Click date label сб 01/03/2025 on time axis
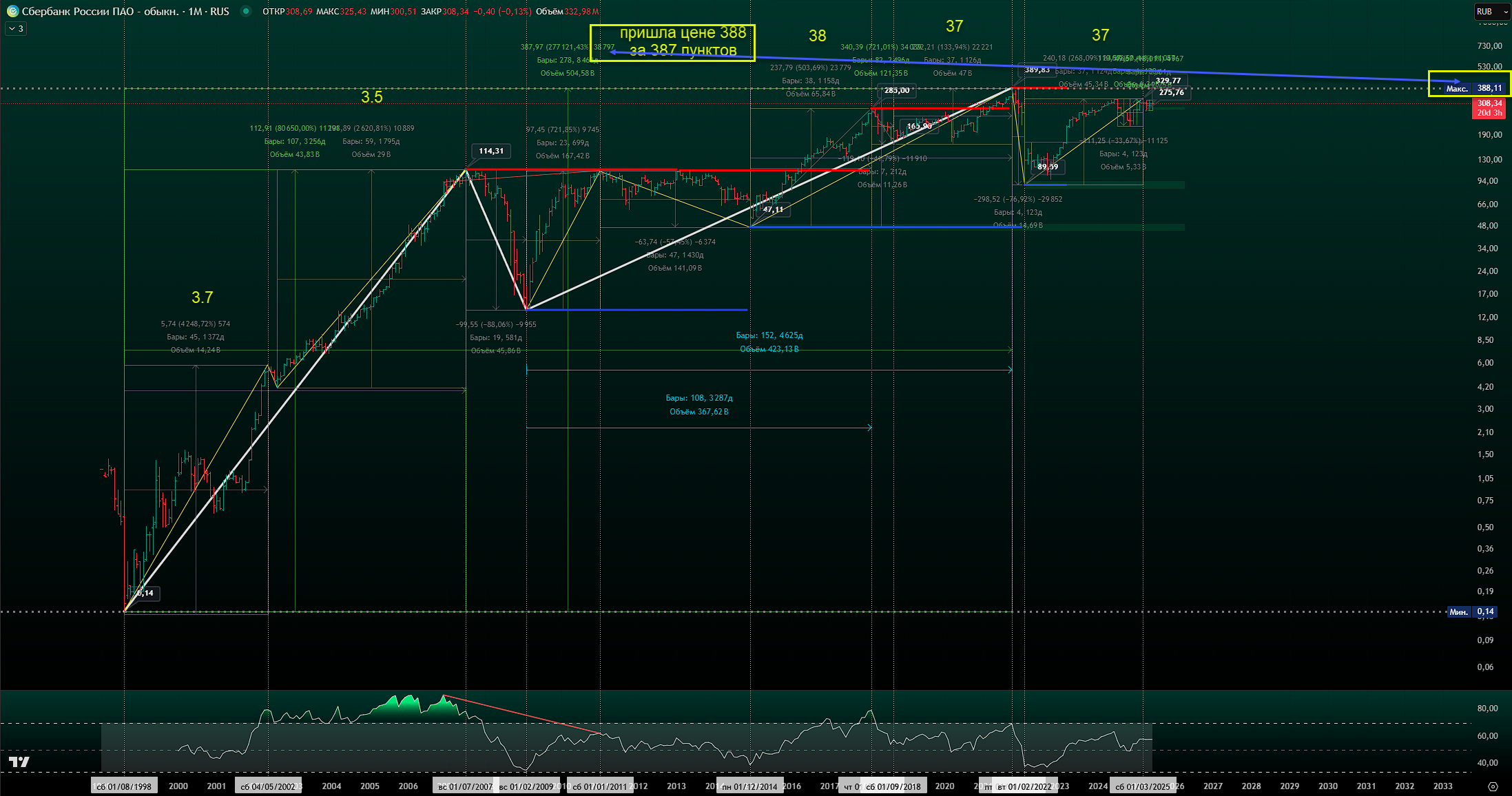Screen dimensions: 1512x796 point(1143,786)
